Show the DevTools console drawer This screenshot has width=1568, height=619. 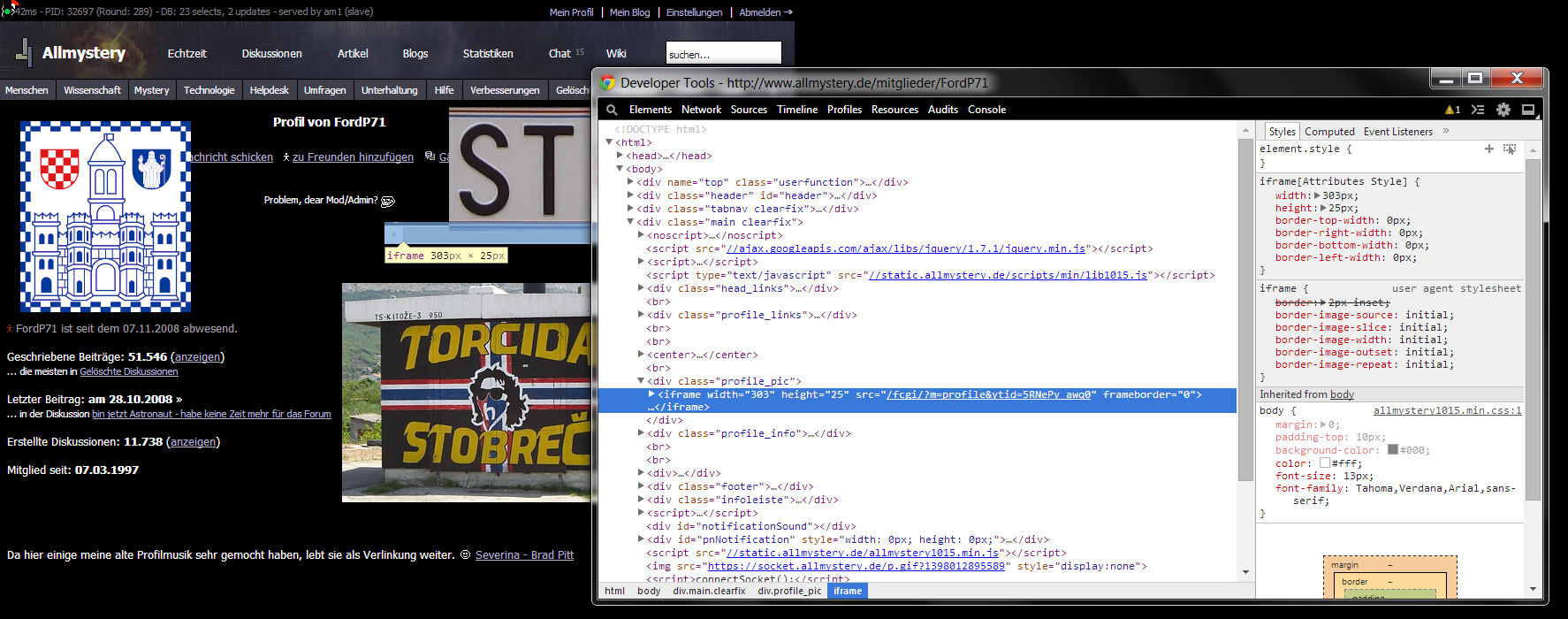click(1477, 110)
